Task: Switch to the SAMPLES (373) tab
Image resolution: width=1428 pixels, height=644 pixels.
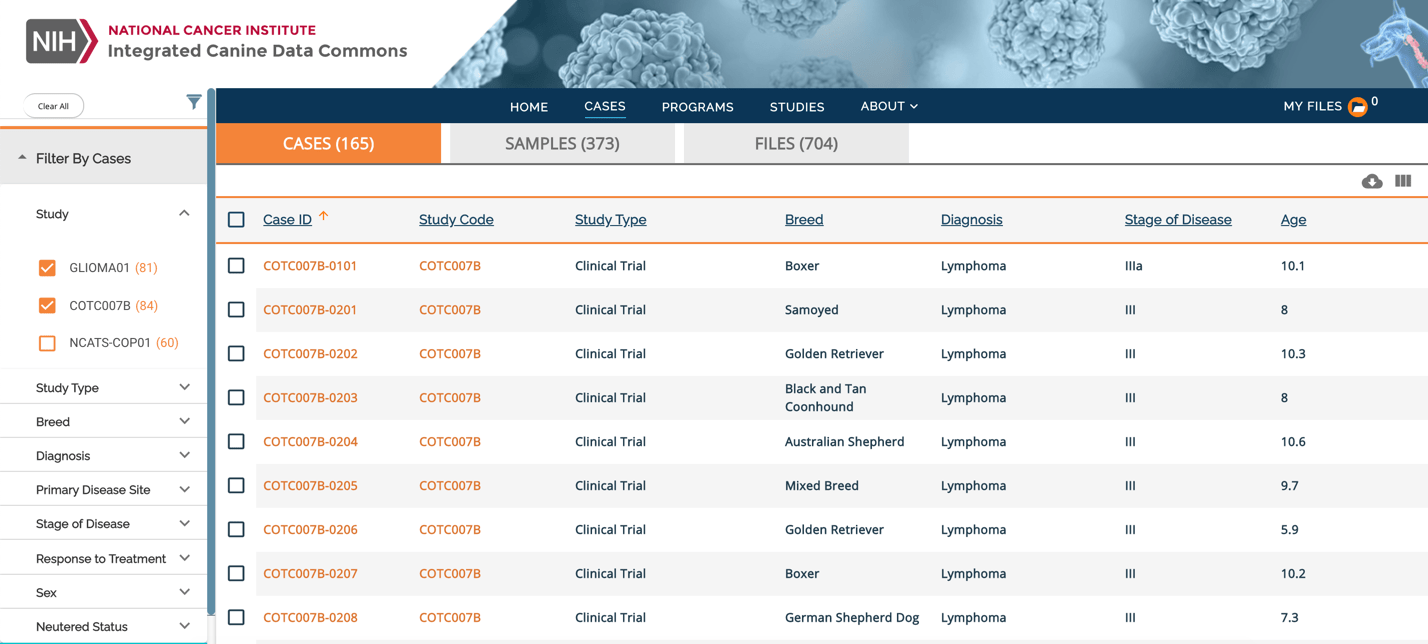Action: [562, 143]
